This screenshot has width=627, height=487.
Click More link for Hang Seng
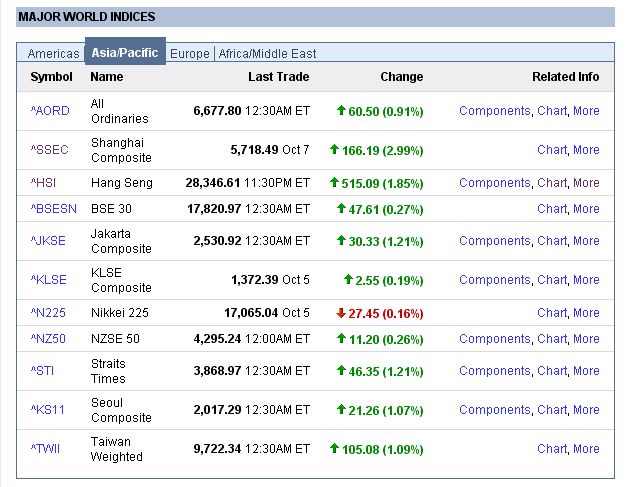[586, 183]
